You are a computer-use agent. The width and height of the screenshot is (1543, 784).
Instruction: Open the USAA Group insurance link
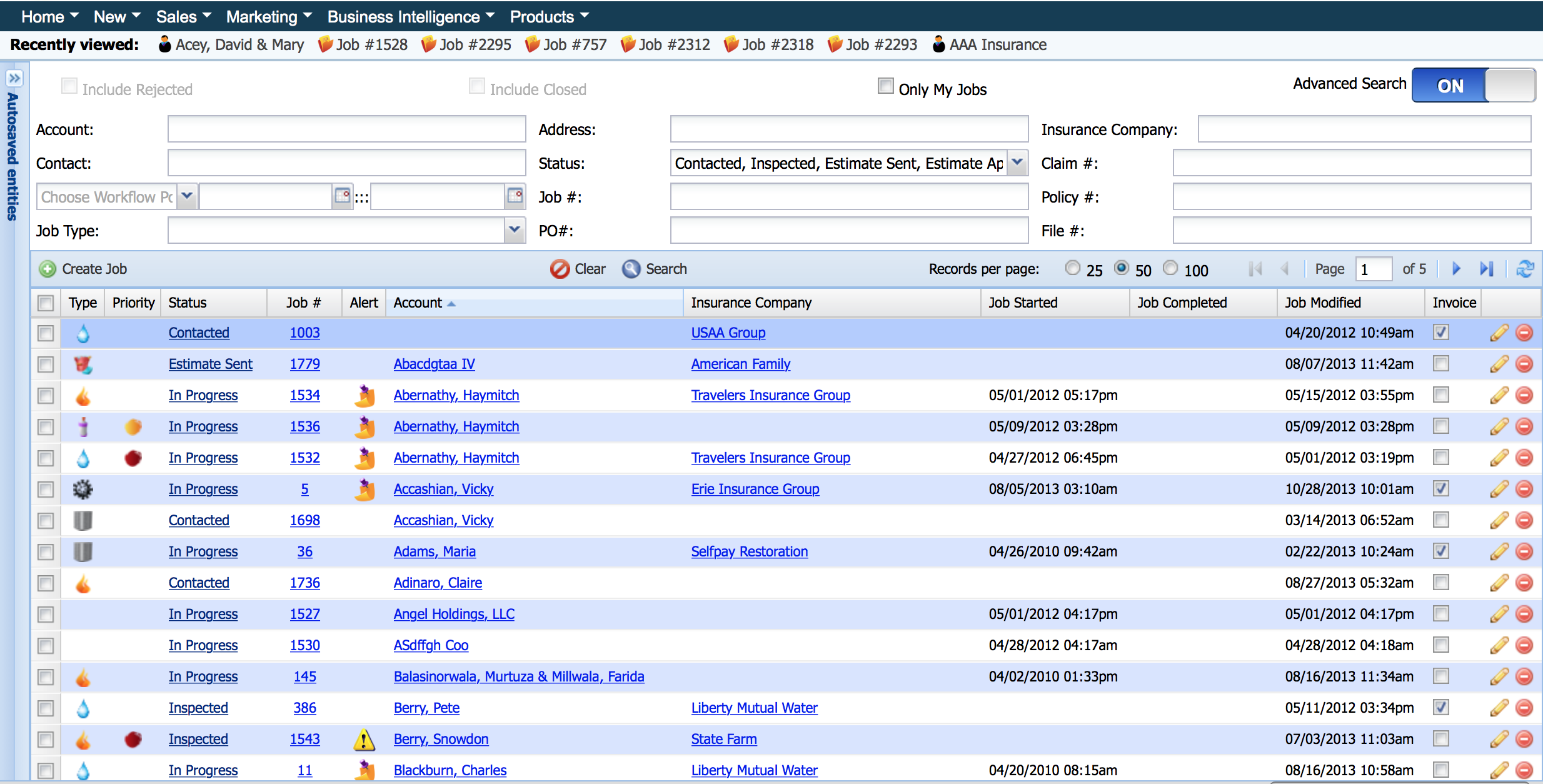[728, 333]
